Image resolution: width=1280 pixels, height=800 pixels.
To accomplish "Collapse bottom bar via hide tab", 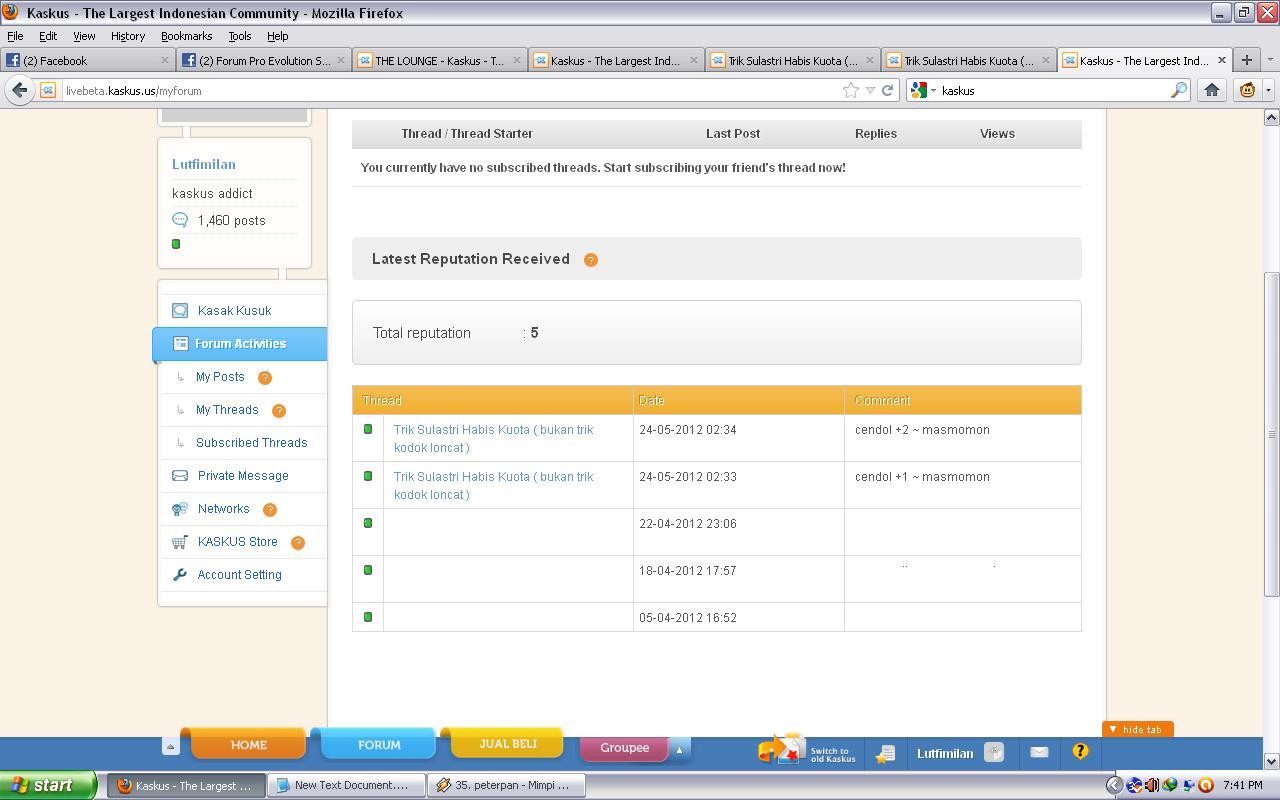I will (1137, 729).
